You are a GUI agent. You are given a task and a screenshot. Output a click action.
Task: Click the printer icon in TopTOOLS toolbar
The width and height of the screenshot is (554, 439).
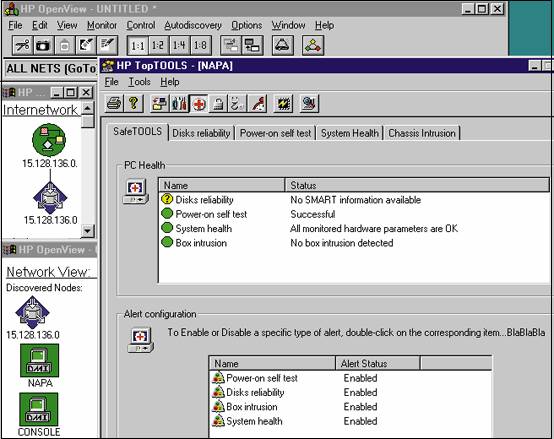pyautogui.click(x=114, y=103)
